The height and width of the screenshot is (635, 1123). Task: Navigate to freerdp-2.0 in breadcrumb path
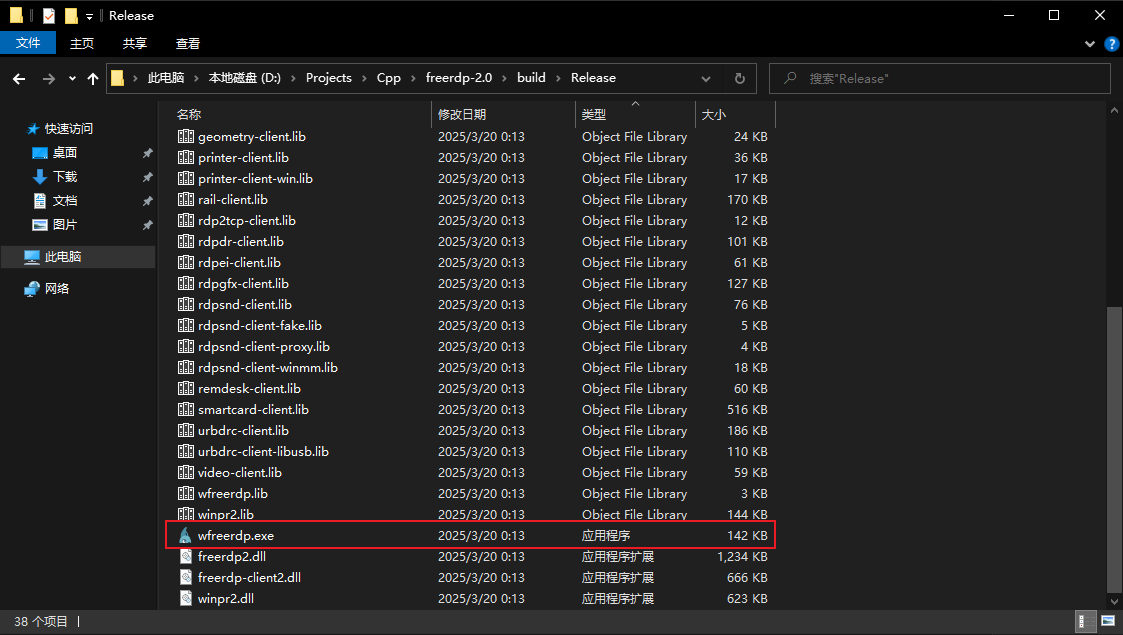(x=461, y=78)
